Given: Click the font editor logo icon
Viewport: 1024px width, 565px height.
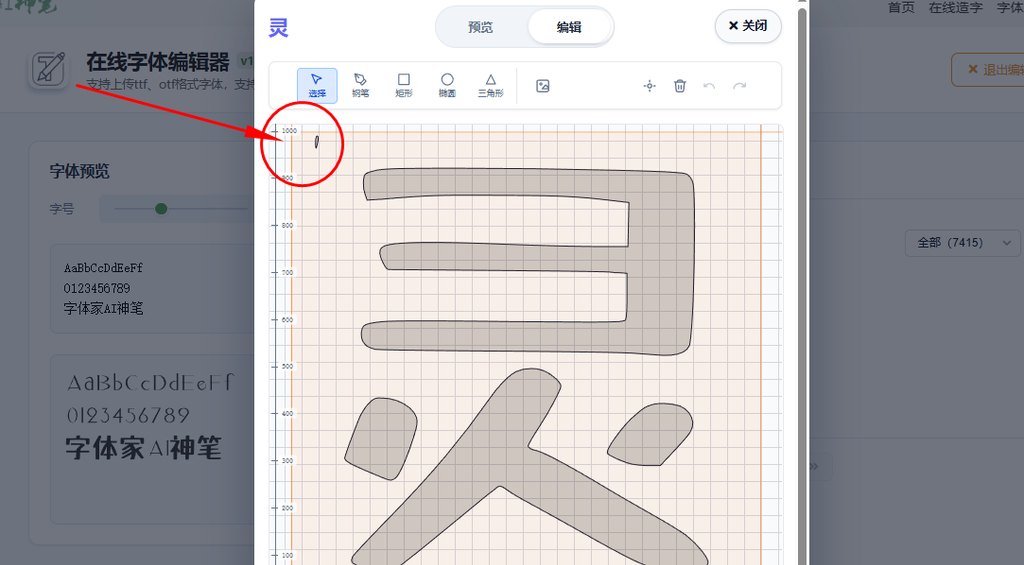Looking at the screenshot, I should point(50,69).
